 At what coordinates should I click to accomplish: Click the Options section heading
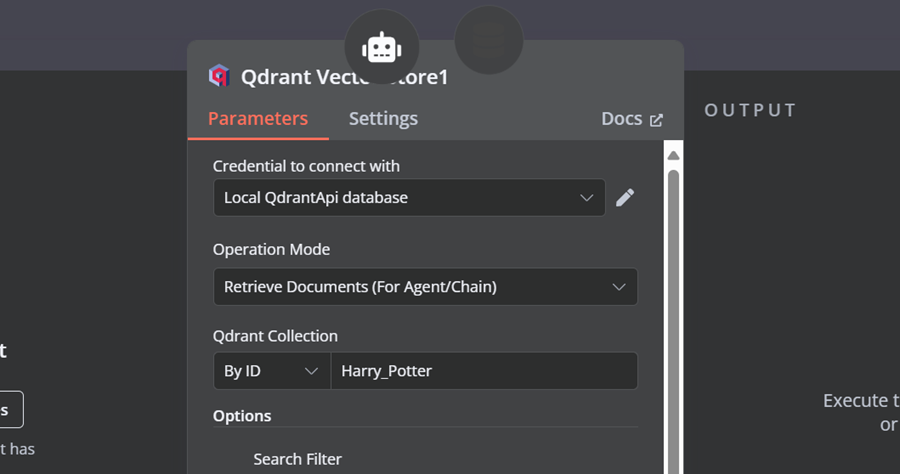point(242,416)
